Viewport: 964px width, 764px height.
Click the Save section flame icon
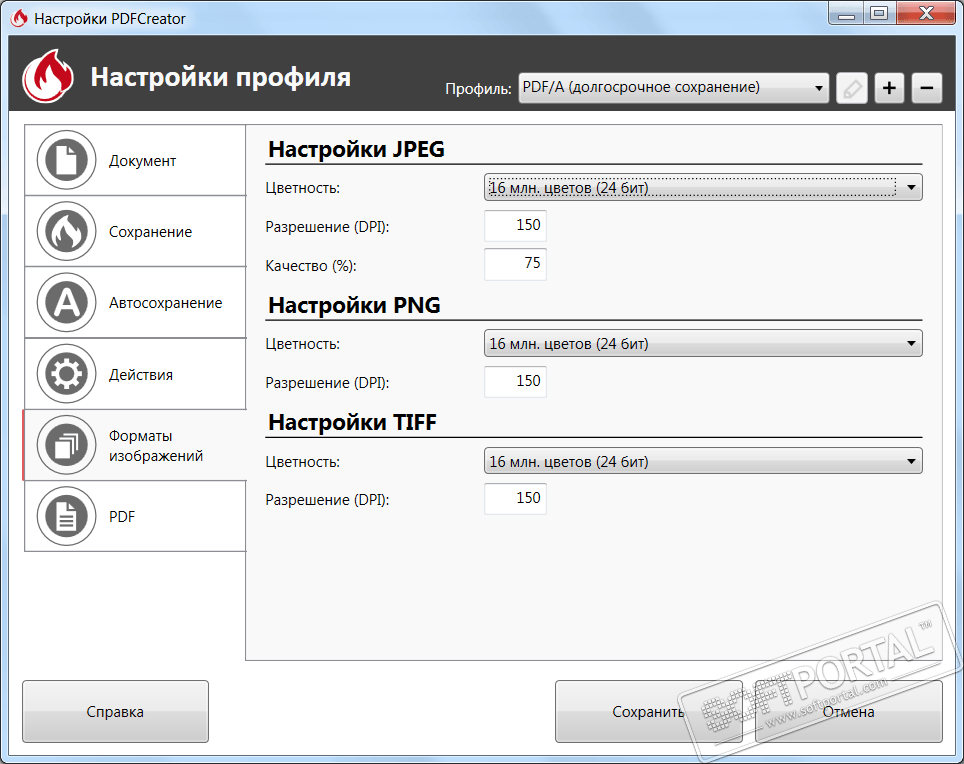(x=66, y=231)
